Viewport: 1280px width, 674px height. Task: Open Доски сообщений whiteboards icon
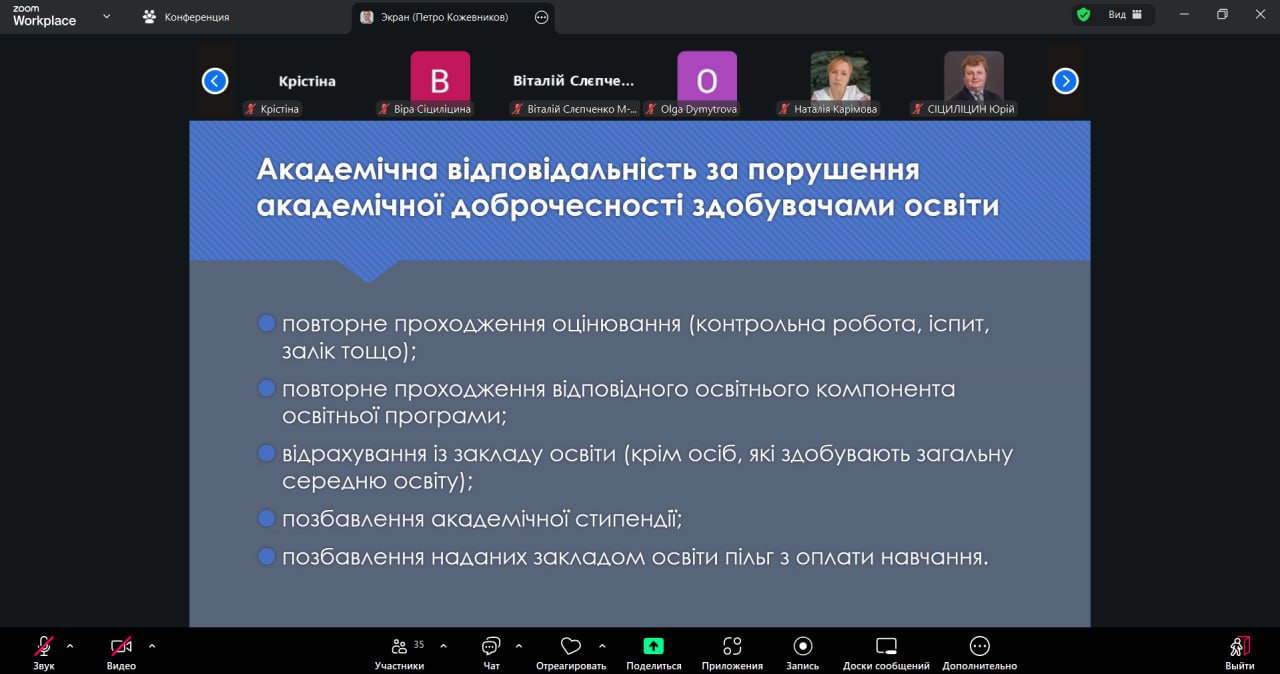(886, 646)
